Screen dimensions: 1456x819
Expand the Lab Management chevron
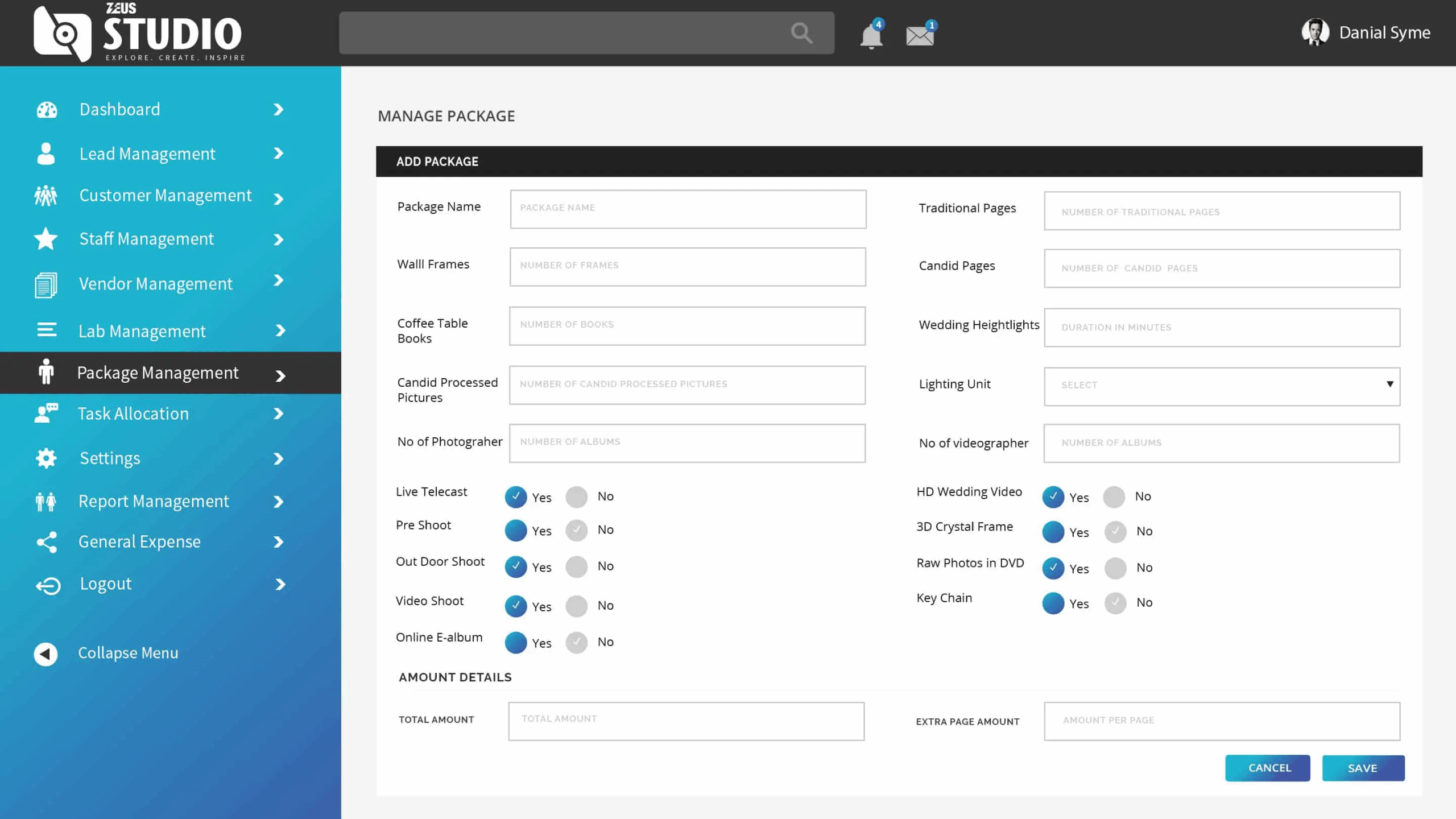pos(280,330)
